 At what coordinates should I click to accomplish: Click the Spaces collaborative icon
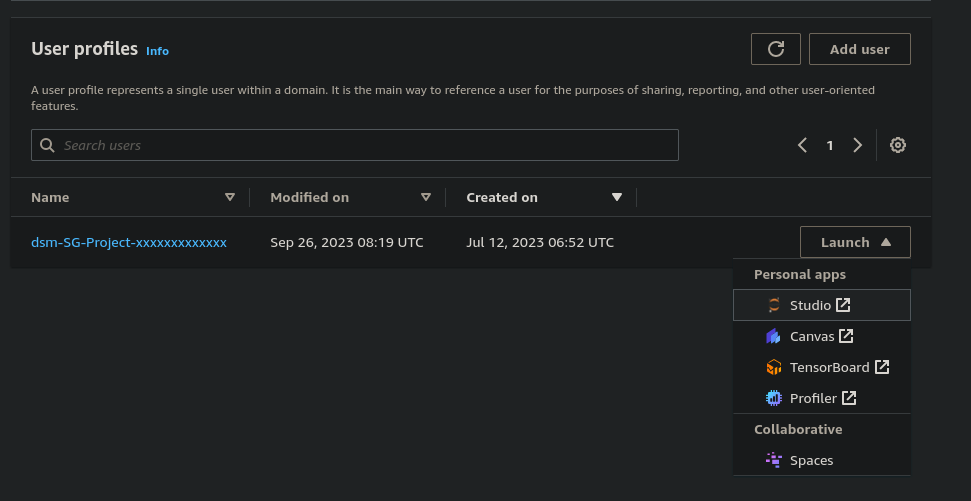[773, 460]
